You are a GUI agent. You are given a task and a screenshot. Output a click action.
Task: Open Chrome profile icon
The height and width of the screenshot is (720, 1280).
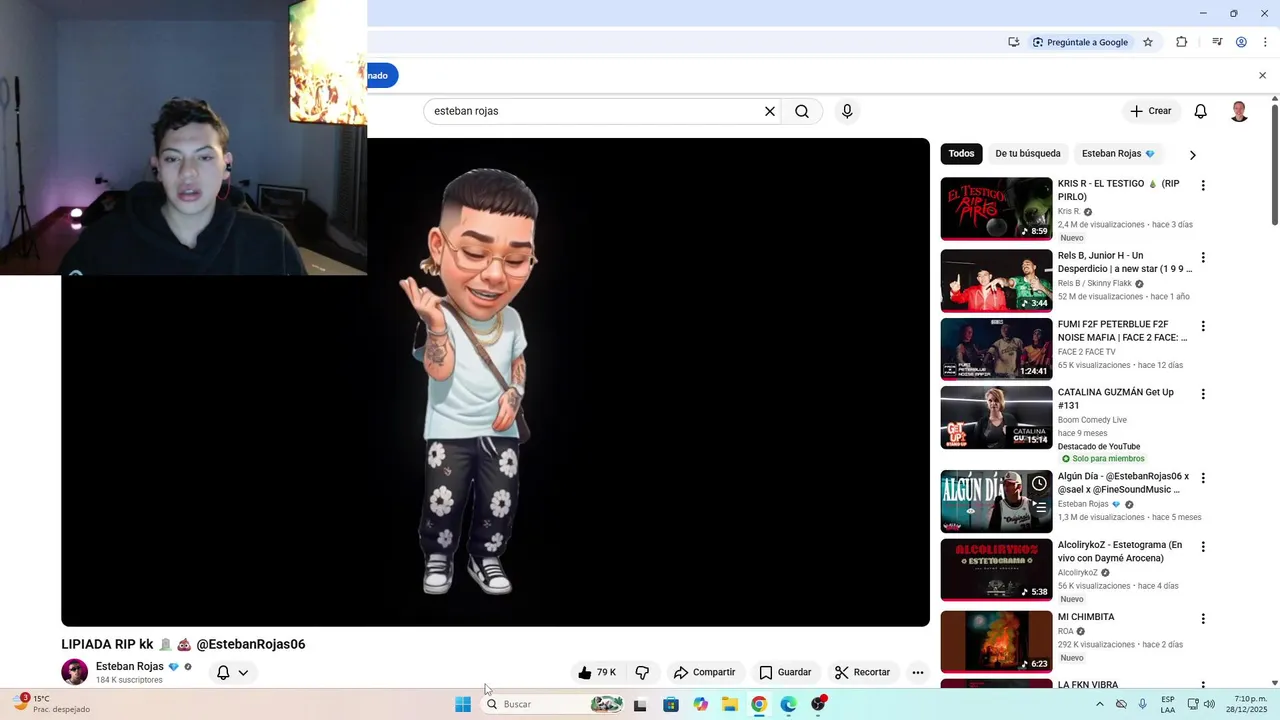[x=1241, y=42]
